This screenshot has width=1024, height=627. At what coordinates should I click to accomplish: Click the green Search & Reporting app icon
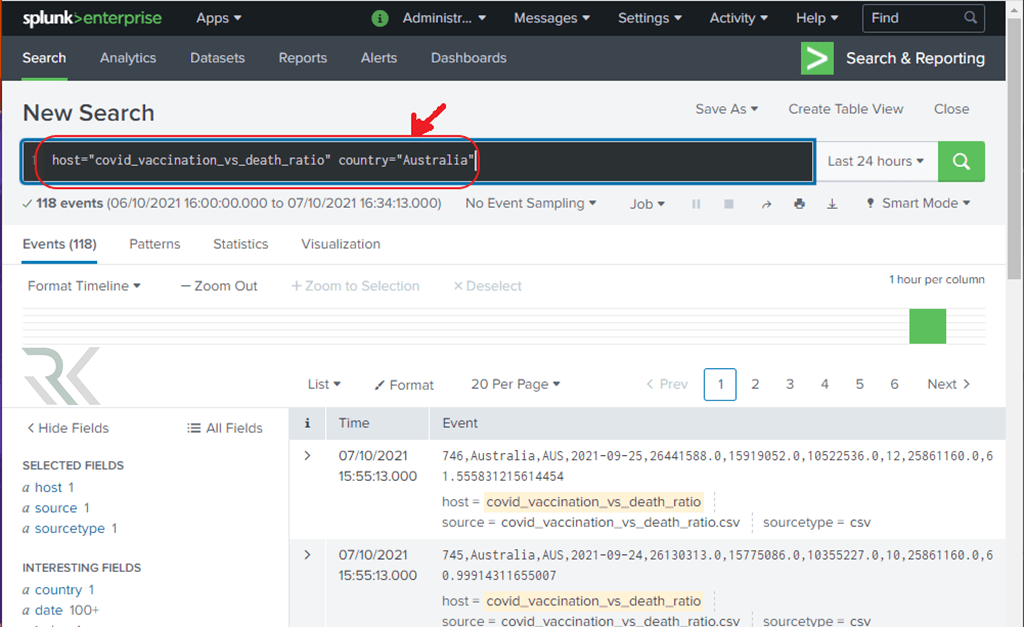[817, 58]
